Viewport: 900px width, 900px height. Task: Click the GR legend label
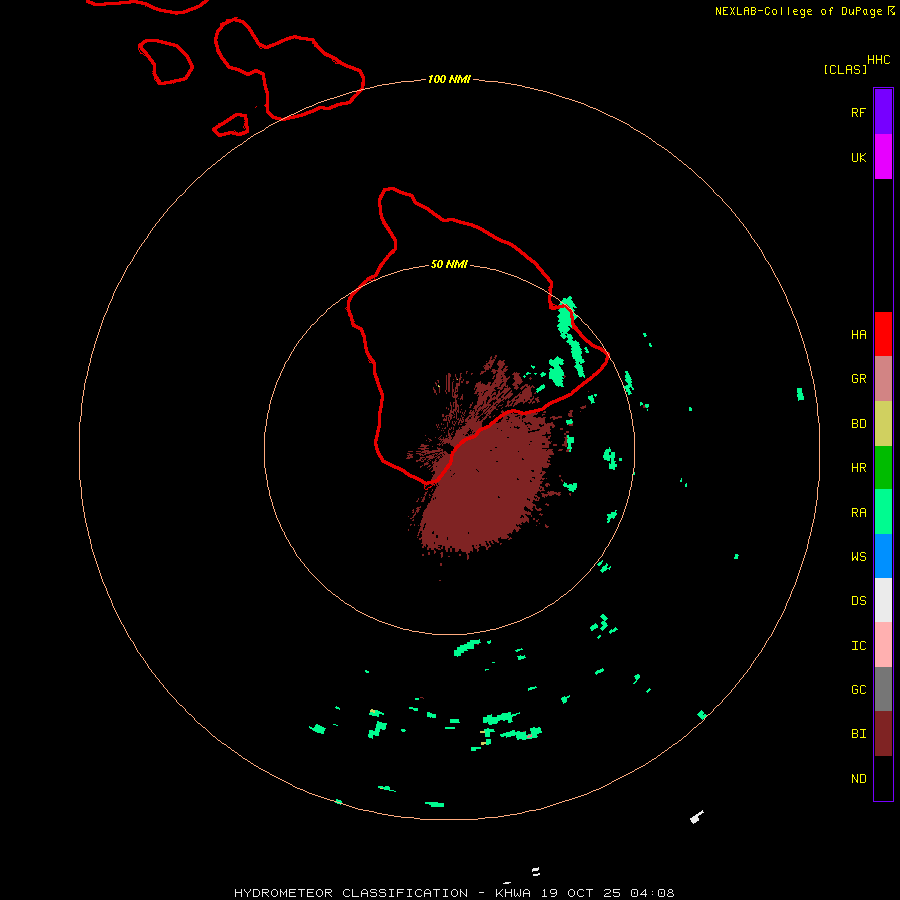(858, 379)
